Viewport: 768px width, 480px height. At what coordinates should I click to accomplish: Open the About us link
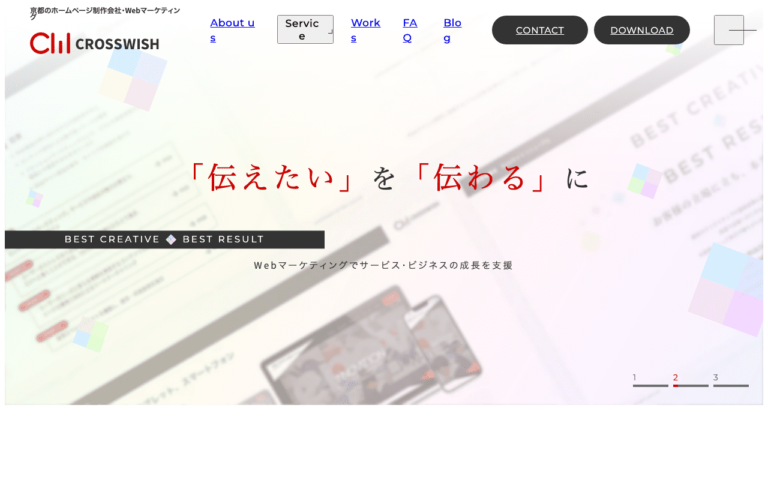click(x=232, y=30)
